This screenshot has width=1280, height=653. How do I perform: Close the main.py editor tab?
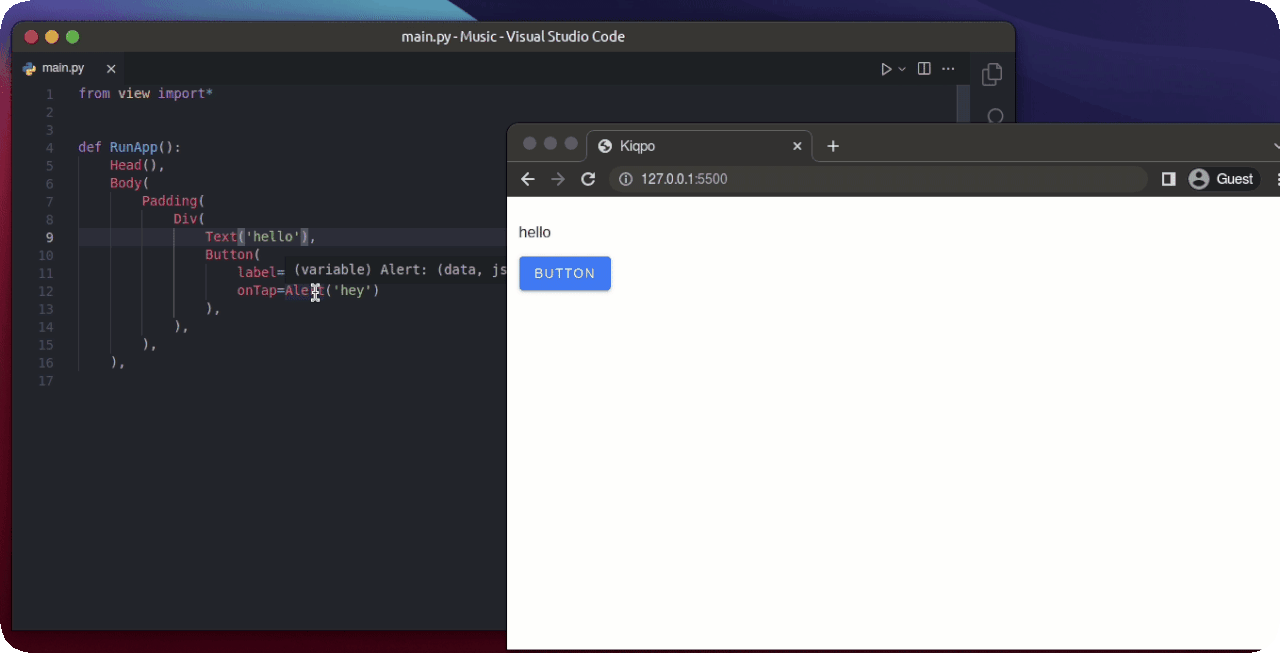[111, 69]
